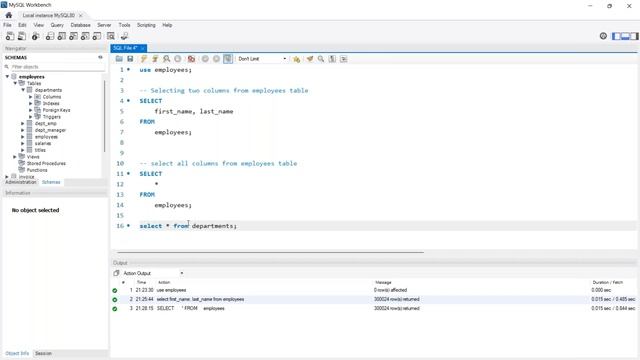Close the Local instance MySQL80 connection tab
This screenshot has height=360, width=640.
[81, 15]
